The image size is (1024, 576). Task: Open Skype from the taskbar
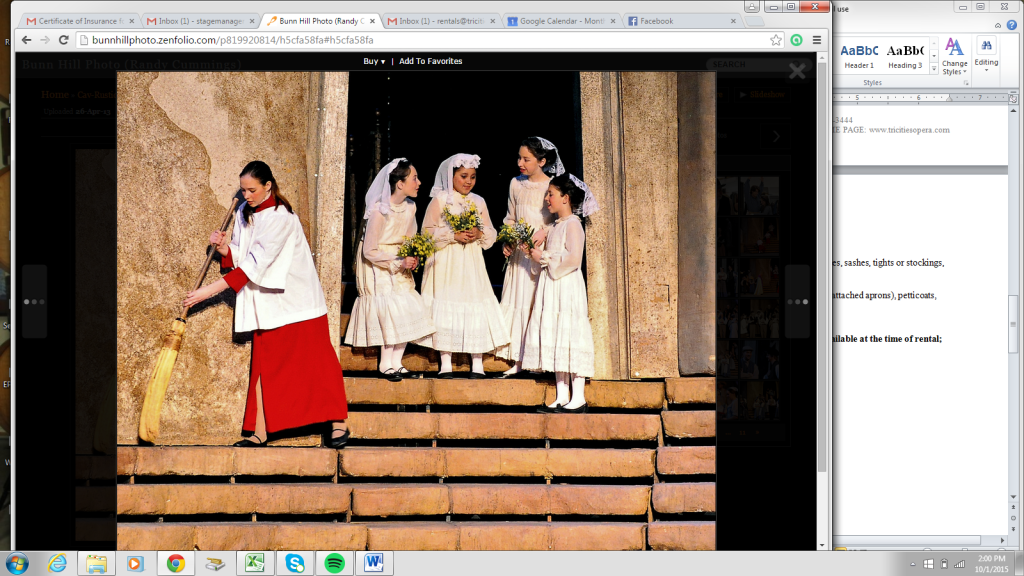(x=294, y=563)
